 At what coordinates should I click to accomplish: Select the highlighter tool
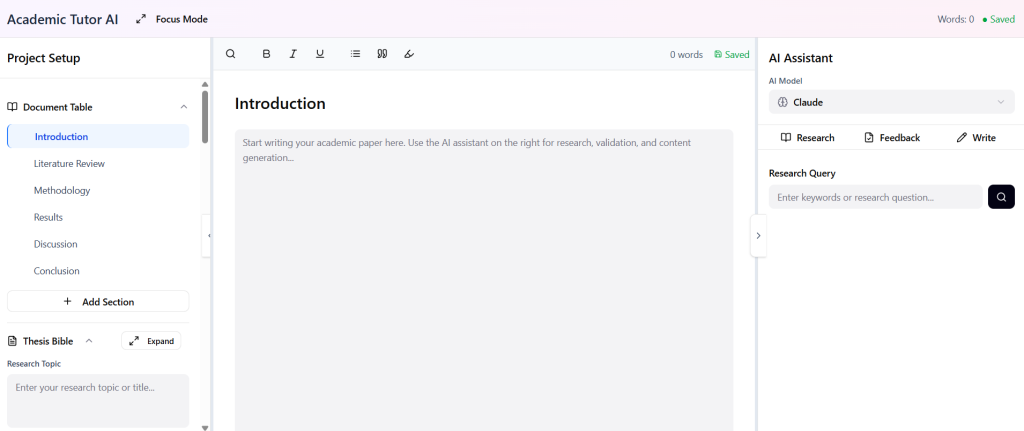pyautogui.click(x=409, y=54)
